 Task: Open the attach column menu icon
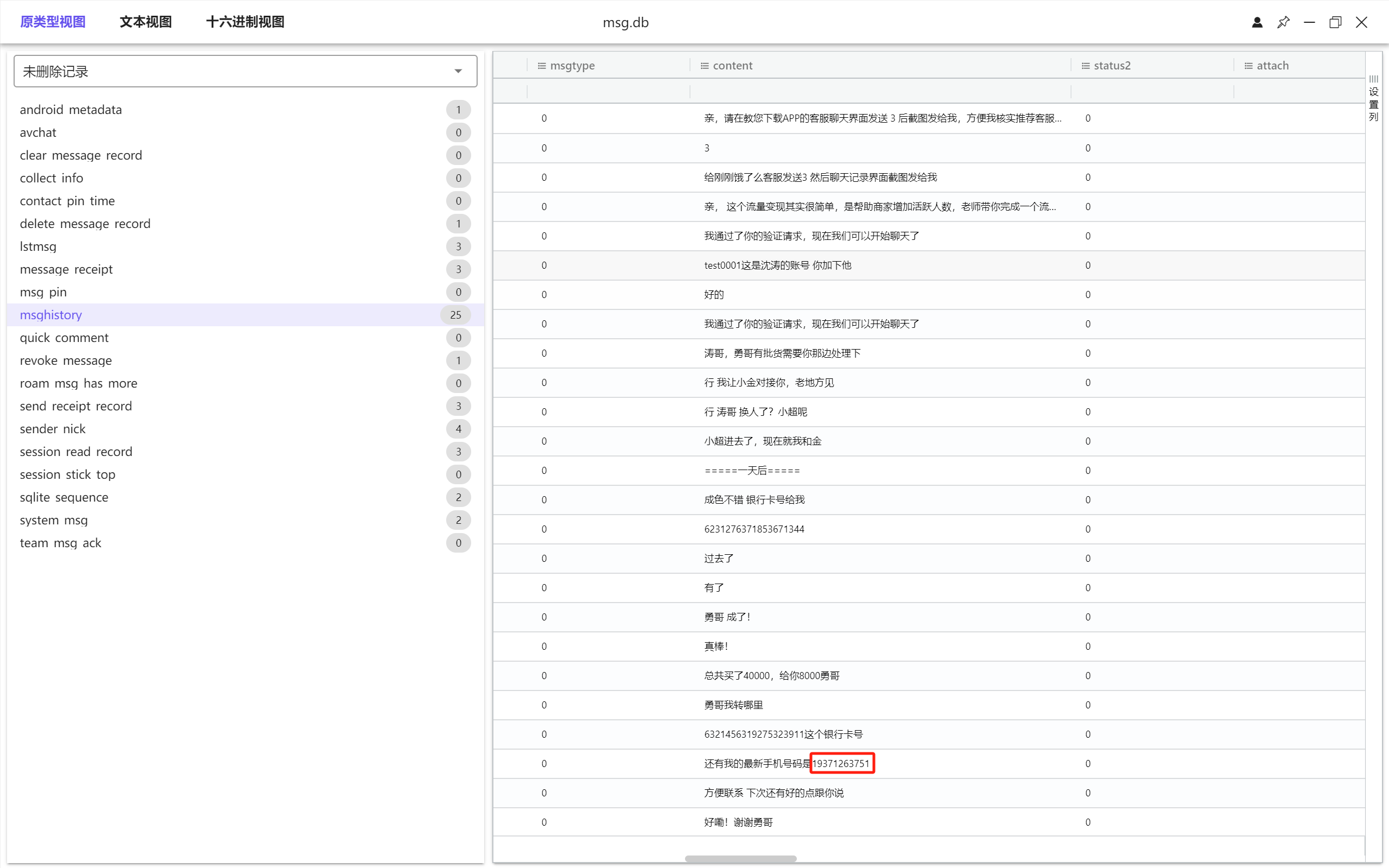point(1248,66)
